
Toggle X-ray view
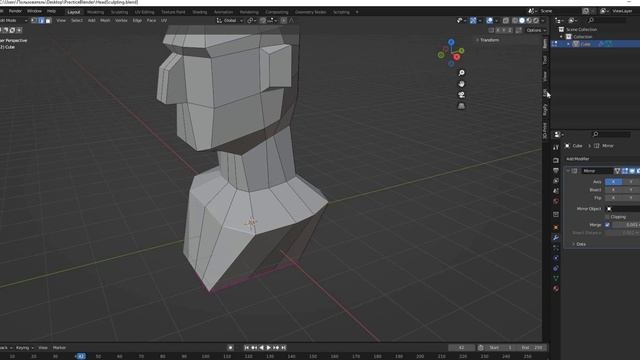(x=506, y=20)
